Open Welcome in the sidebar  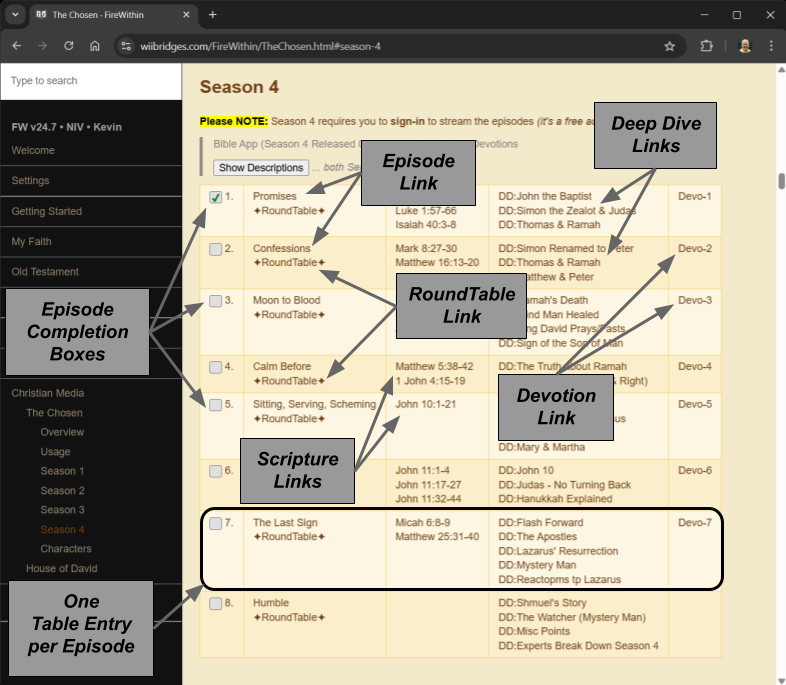coord(33,150)
